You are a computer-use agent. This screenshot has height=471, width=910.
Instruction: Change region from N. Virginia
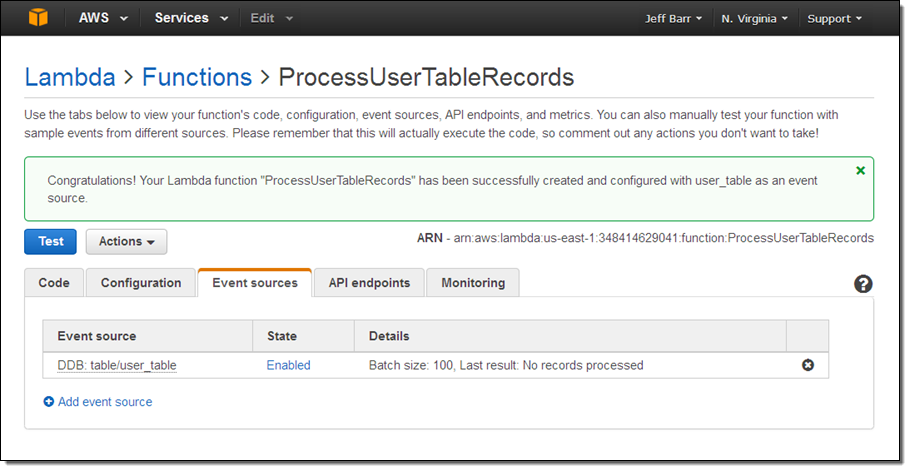(755, 18)
